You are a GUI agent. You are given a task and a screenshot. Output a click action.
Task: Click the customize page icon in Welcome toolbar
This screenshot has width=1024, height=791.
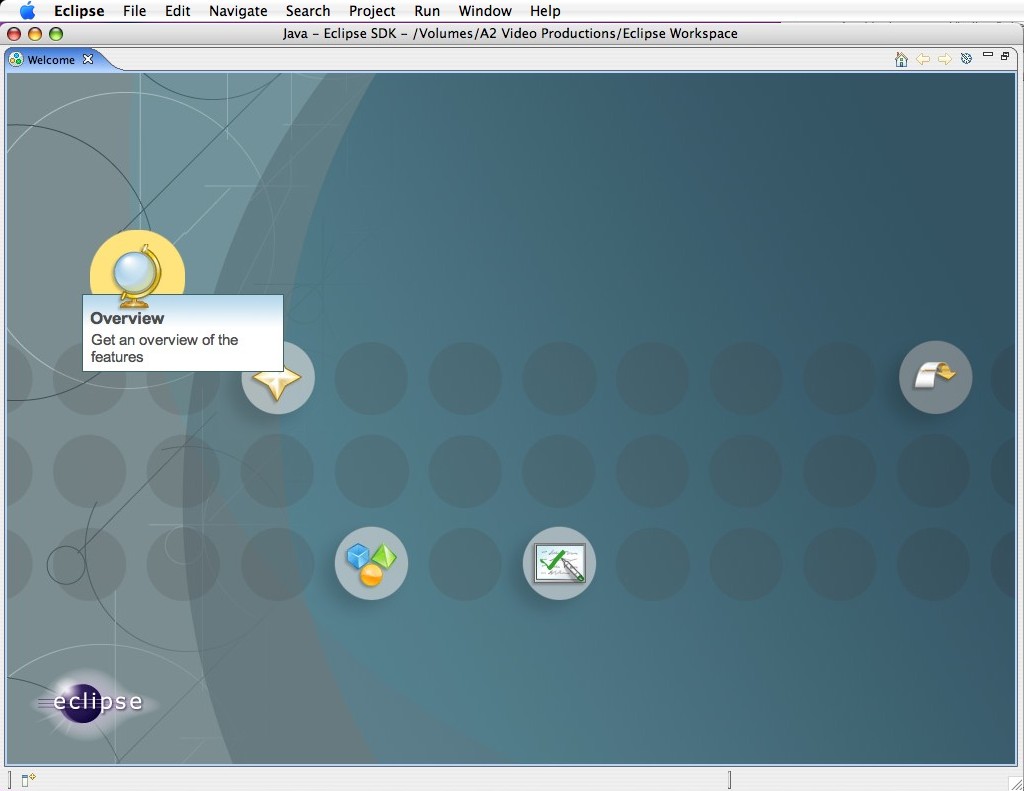966,59
